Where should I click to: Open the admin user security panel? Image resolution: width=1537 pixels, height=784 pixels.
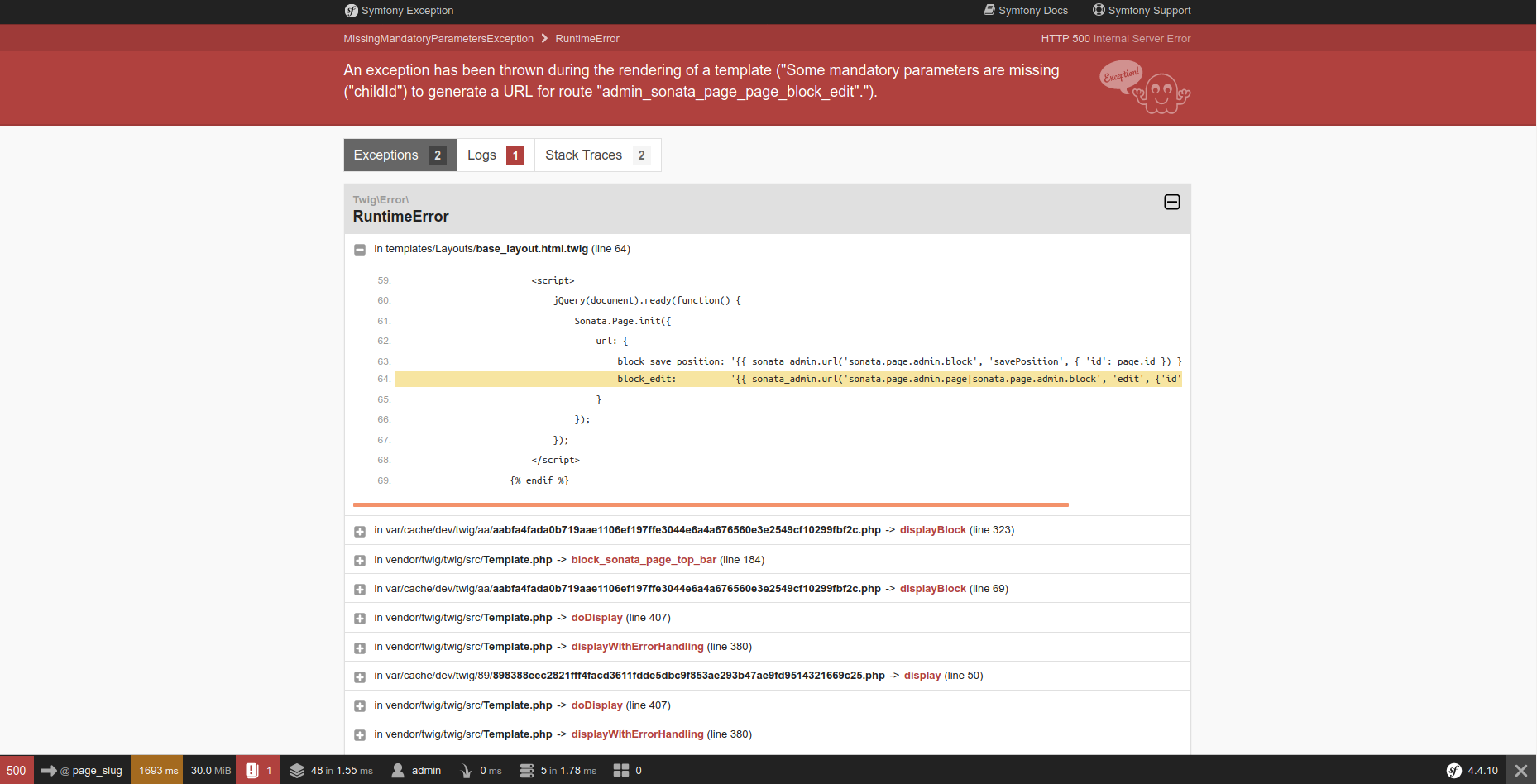416,770
